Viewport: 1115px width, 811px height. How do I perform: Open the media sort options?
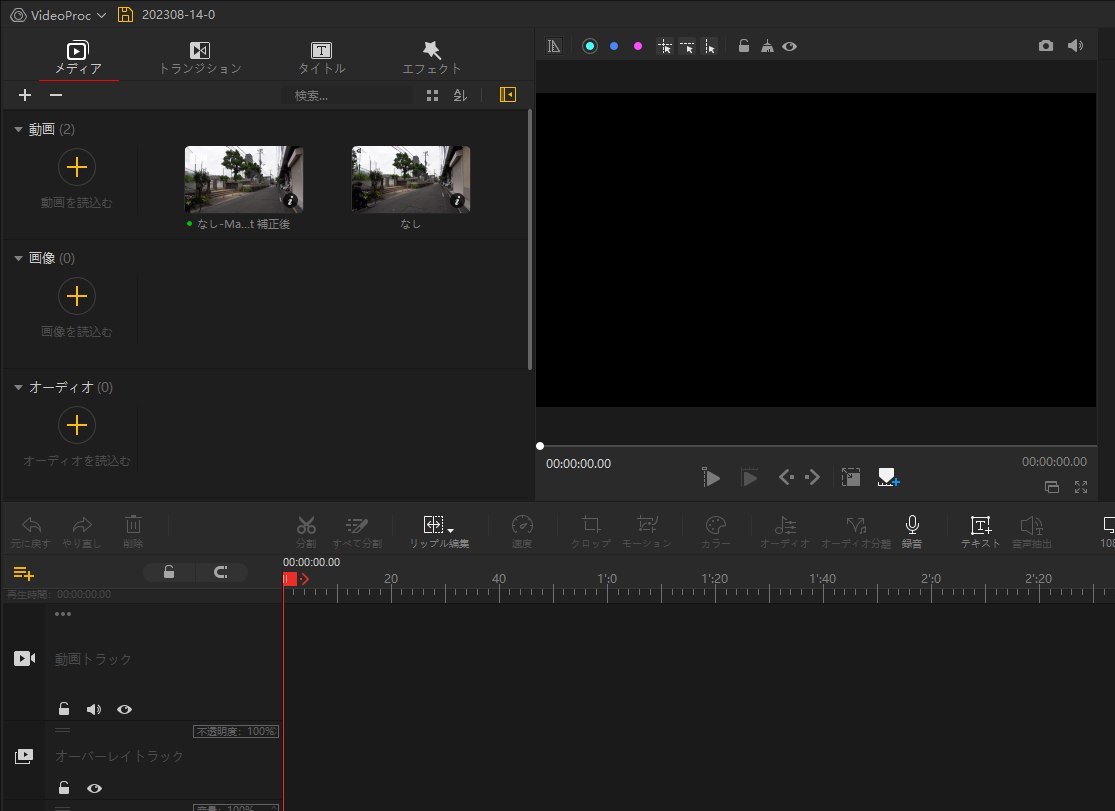coord(460,95)
